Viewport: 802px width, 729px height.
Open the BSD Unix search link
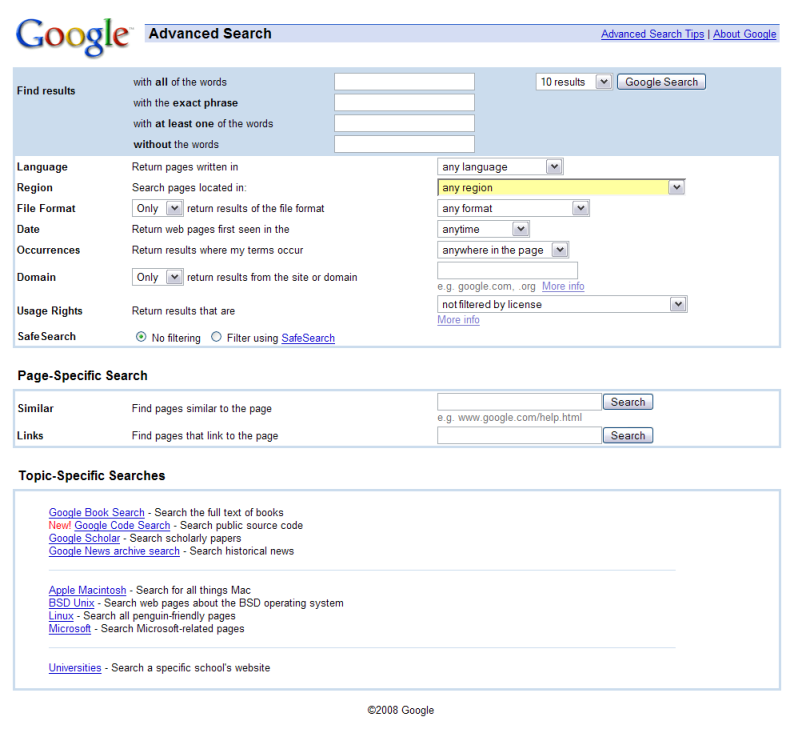pyautogui.click(x=72, y=603)
